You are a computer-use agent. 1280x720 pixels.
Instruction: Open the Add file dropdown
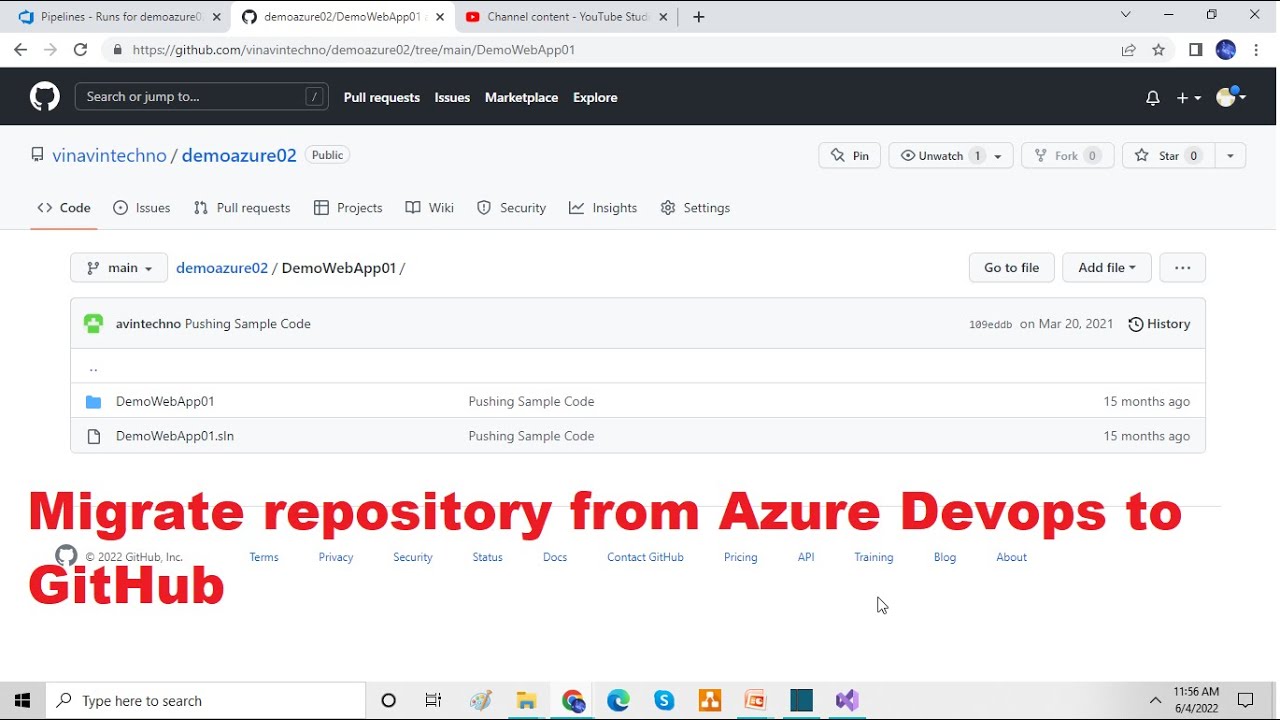click(1107, 268)
